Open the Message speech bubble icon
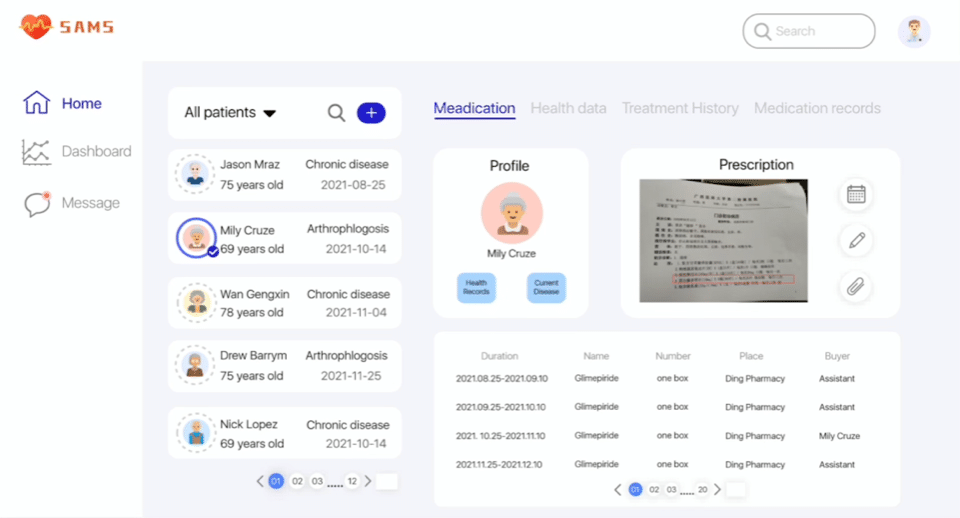This screenshot has height=518, width=960. [37, 203]
